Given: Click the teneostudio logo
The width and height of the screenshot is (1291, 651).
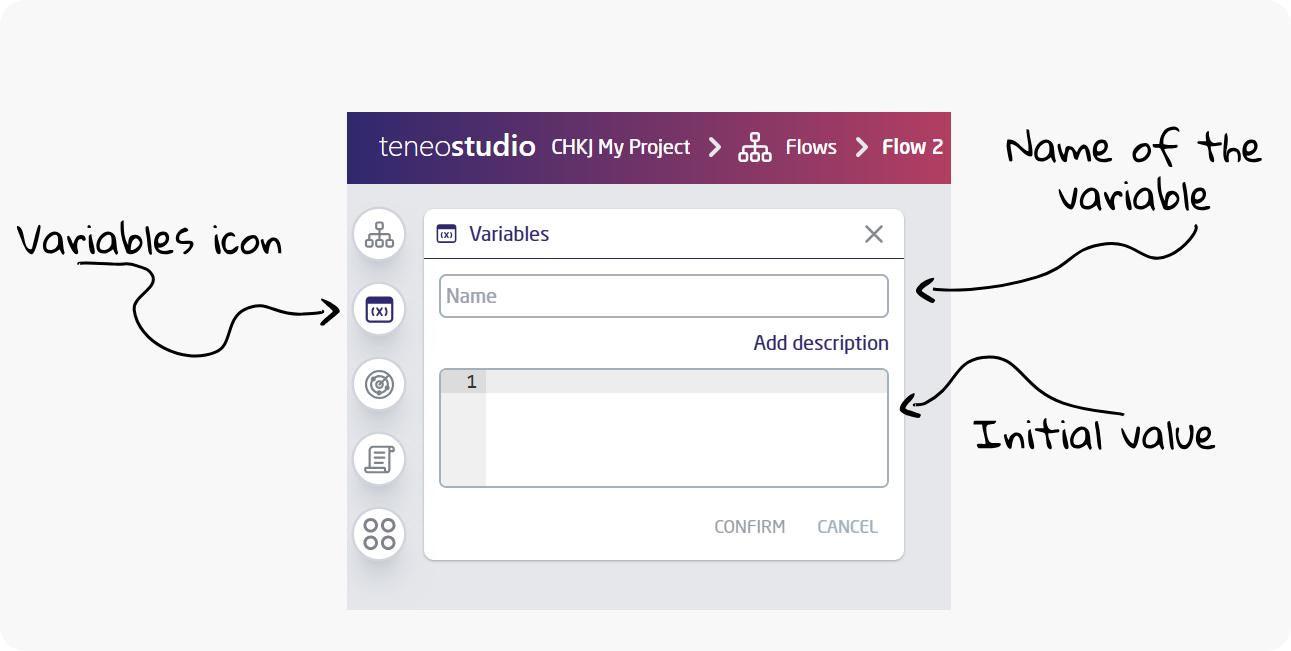Looking at the screenshot, I should coord(457,147).
